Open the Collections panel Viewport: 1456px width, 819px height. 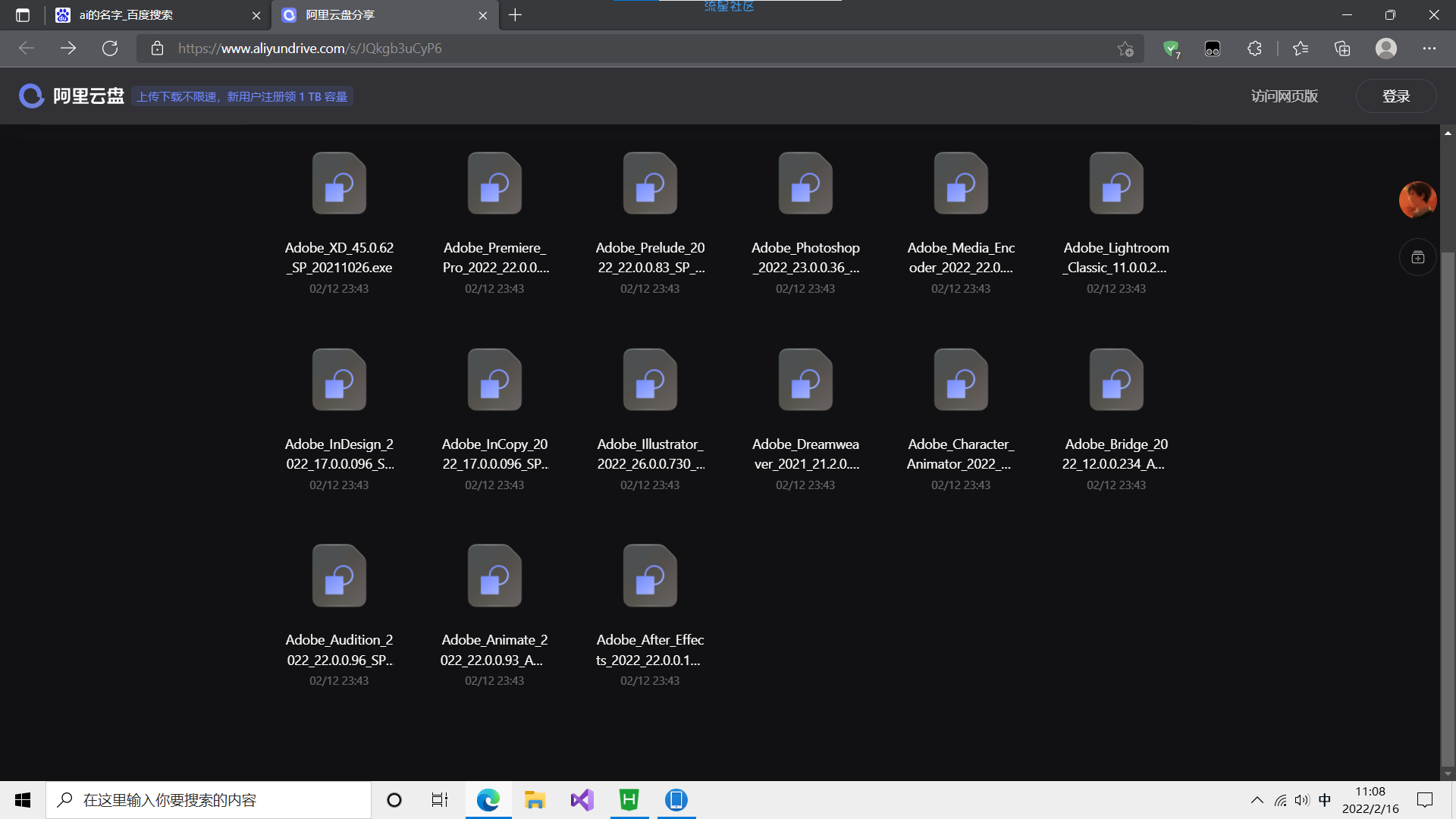tap(1342, 49)
